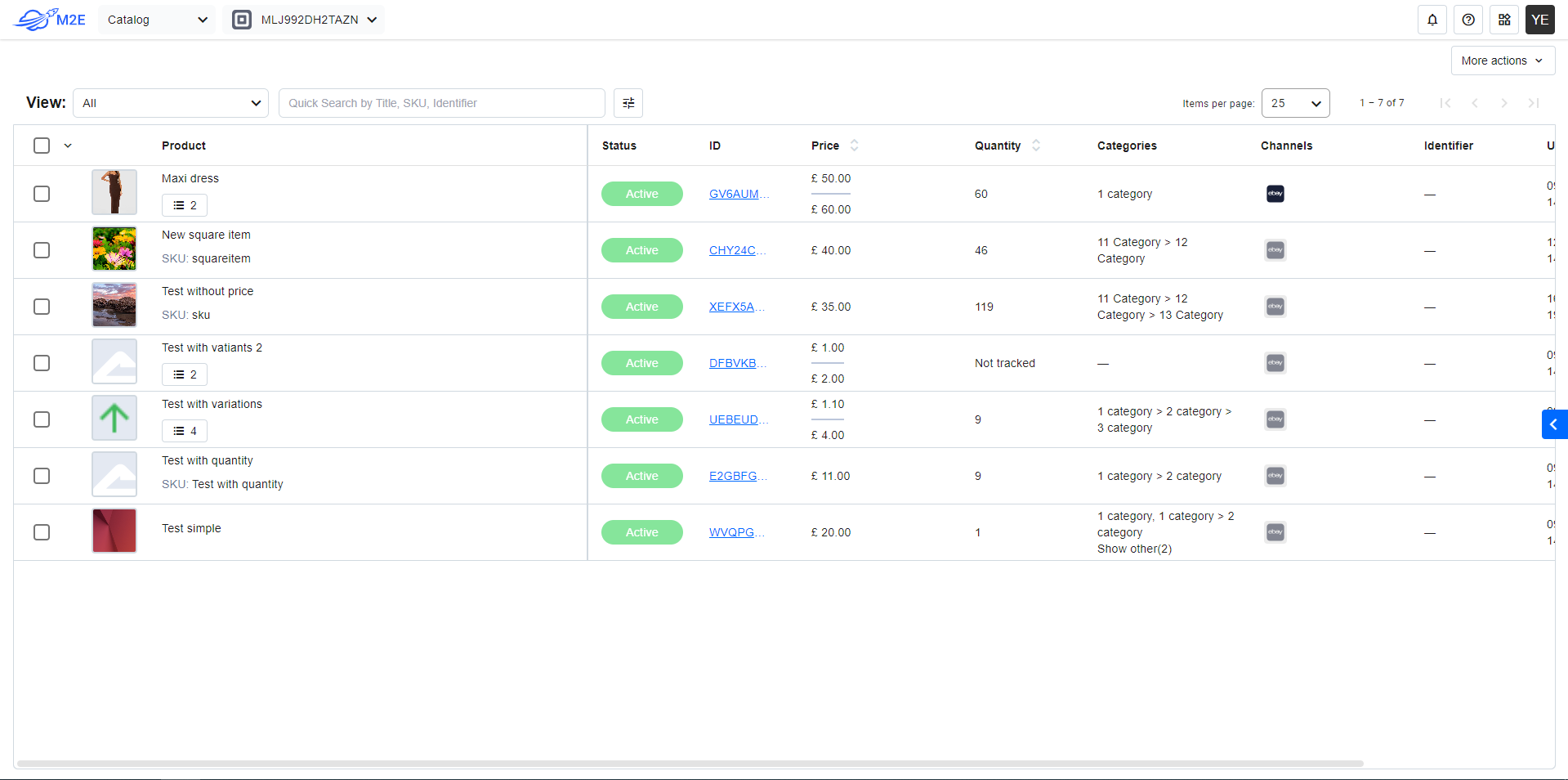Expand the blue side panel arrow
Image resolution: width=1568 pixels, height=780 pixels.
point(1553,424)
